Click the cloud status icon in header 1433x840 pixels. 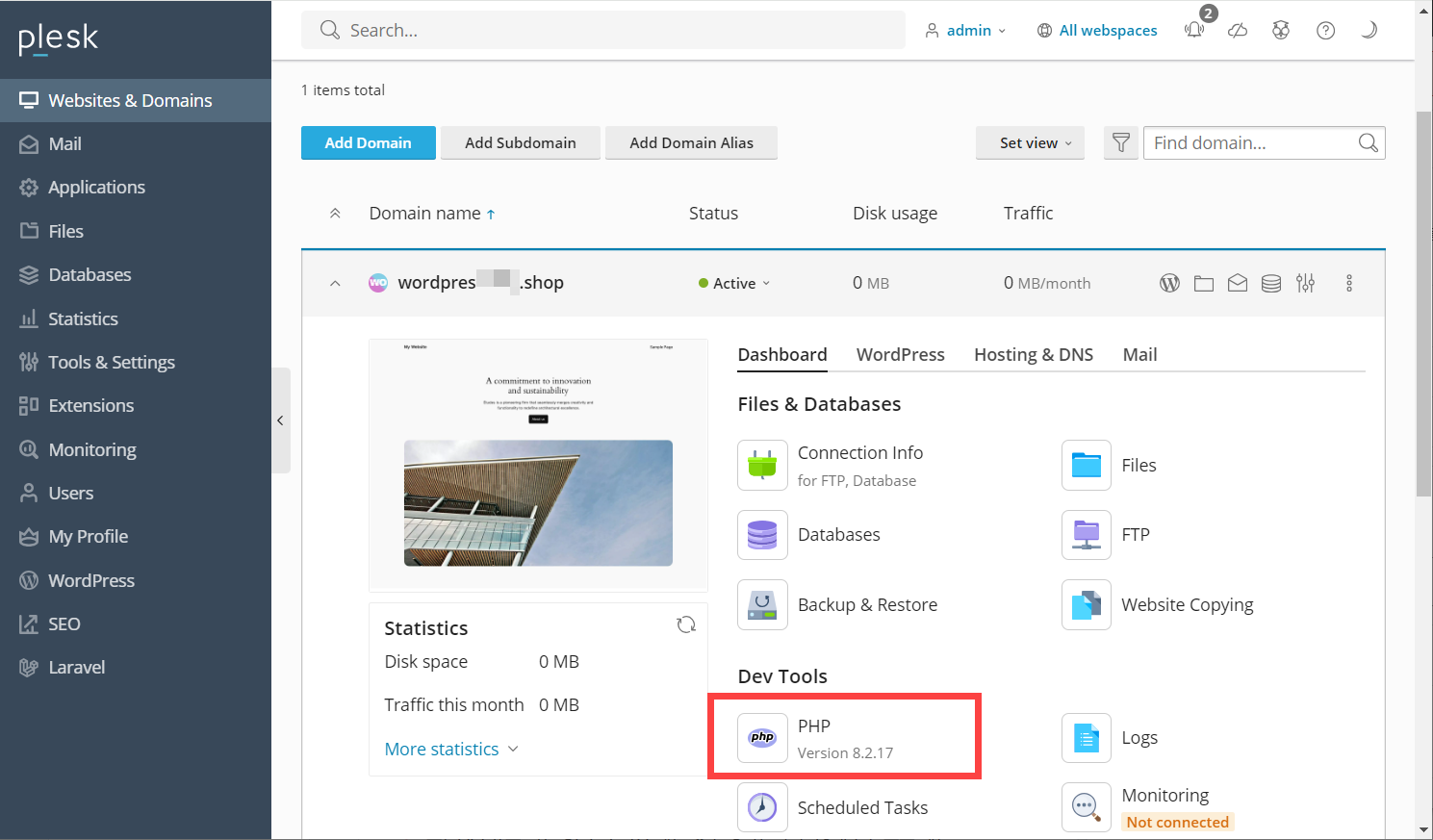[x=1238, y=30]
